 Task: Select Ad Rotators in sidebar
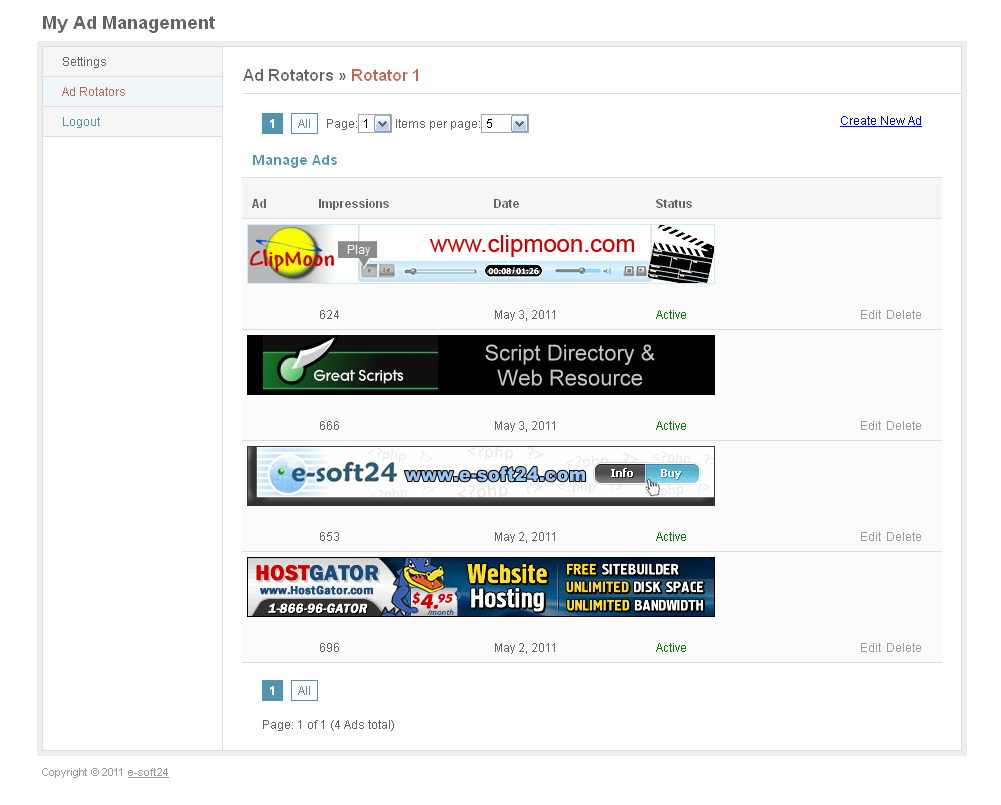coord(93,92)
